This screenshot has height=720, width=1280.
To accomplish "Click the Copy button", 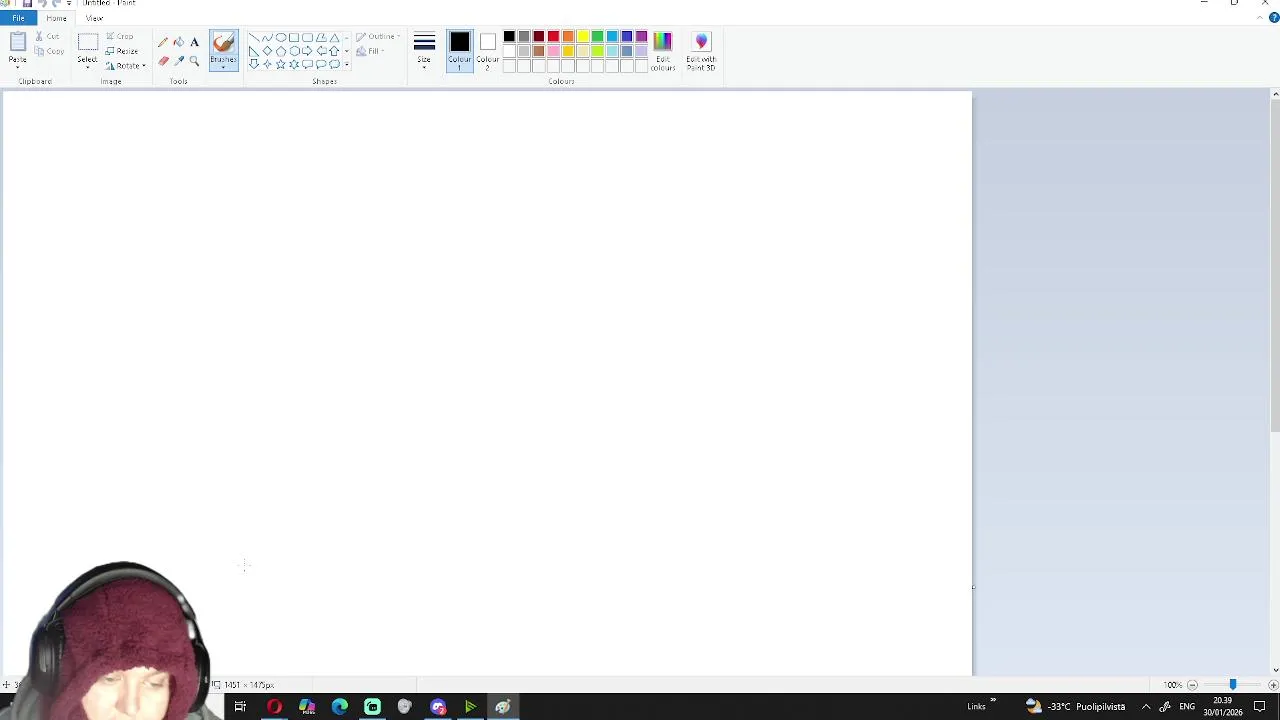I will point(49,51).
